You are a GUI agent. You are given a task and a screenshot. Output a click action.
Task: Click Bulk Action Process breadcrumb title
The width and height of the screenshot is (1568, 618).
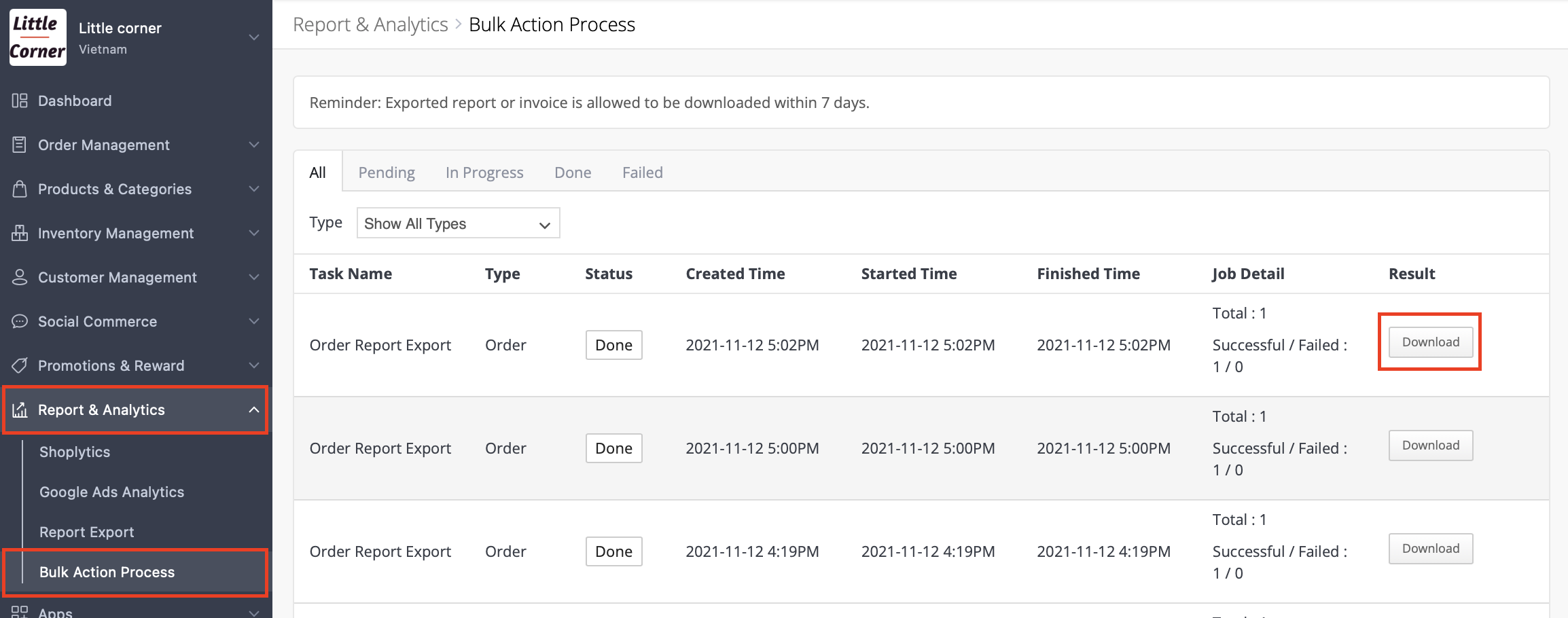click(x=552, y=24)
